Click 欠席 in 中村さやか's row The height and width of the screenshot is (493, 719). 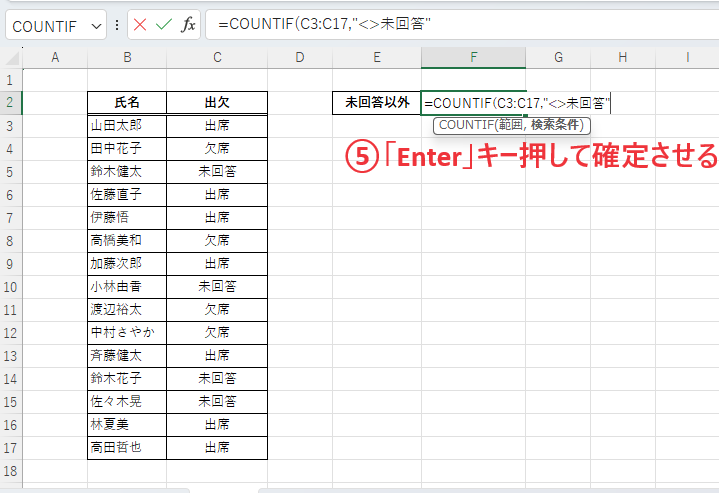pos(217,333)
